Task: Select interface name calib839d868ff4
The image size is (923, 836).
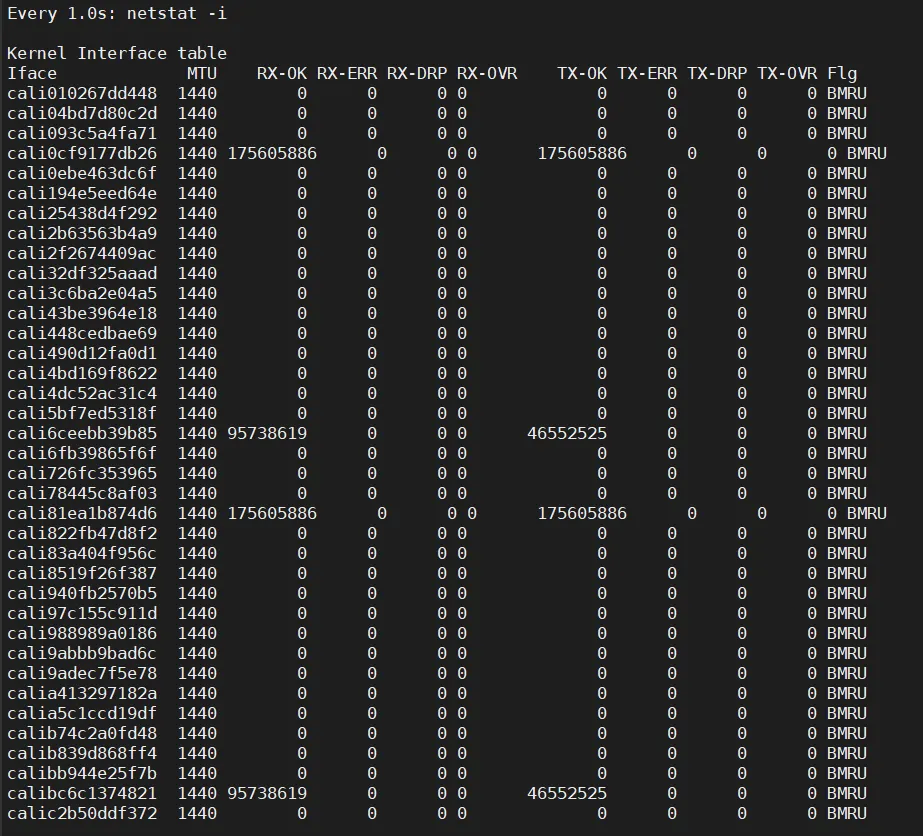Action: [82, 754]
